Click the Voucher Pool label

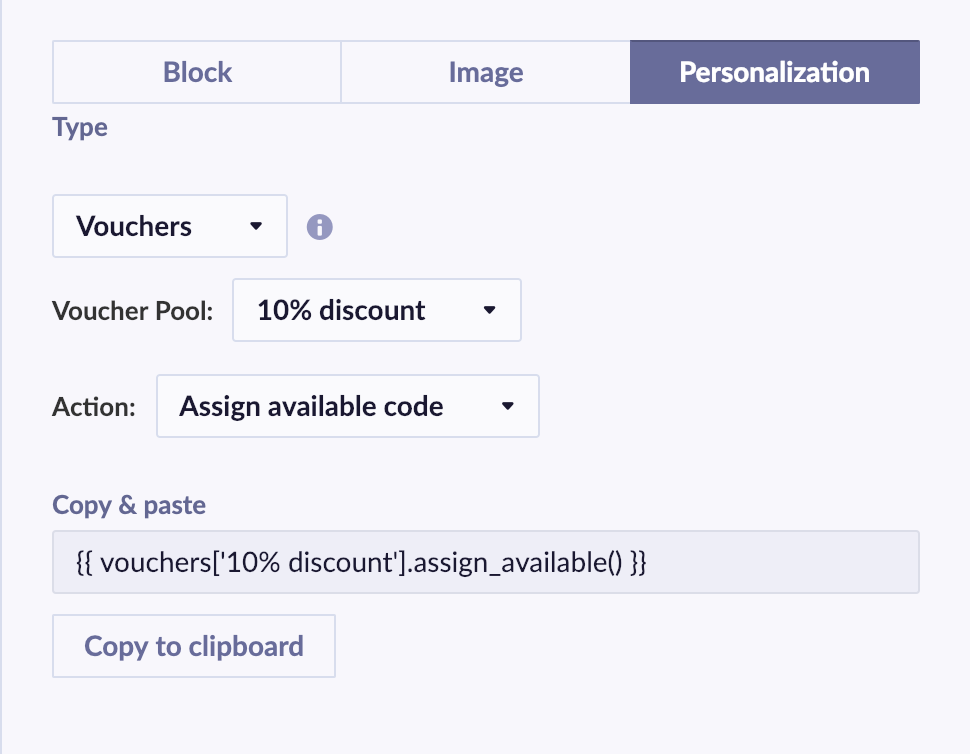point(133,311)
